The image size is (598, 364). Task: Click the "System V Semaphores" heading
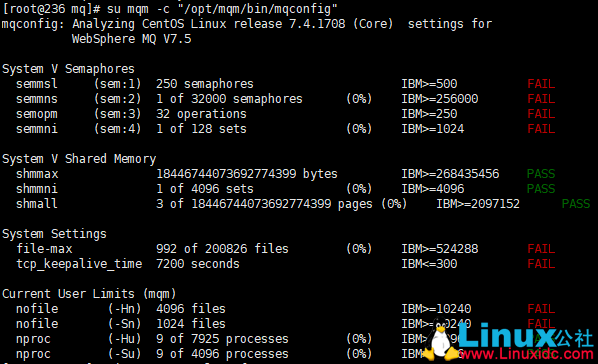tap(68, 69)
